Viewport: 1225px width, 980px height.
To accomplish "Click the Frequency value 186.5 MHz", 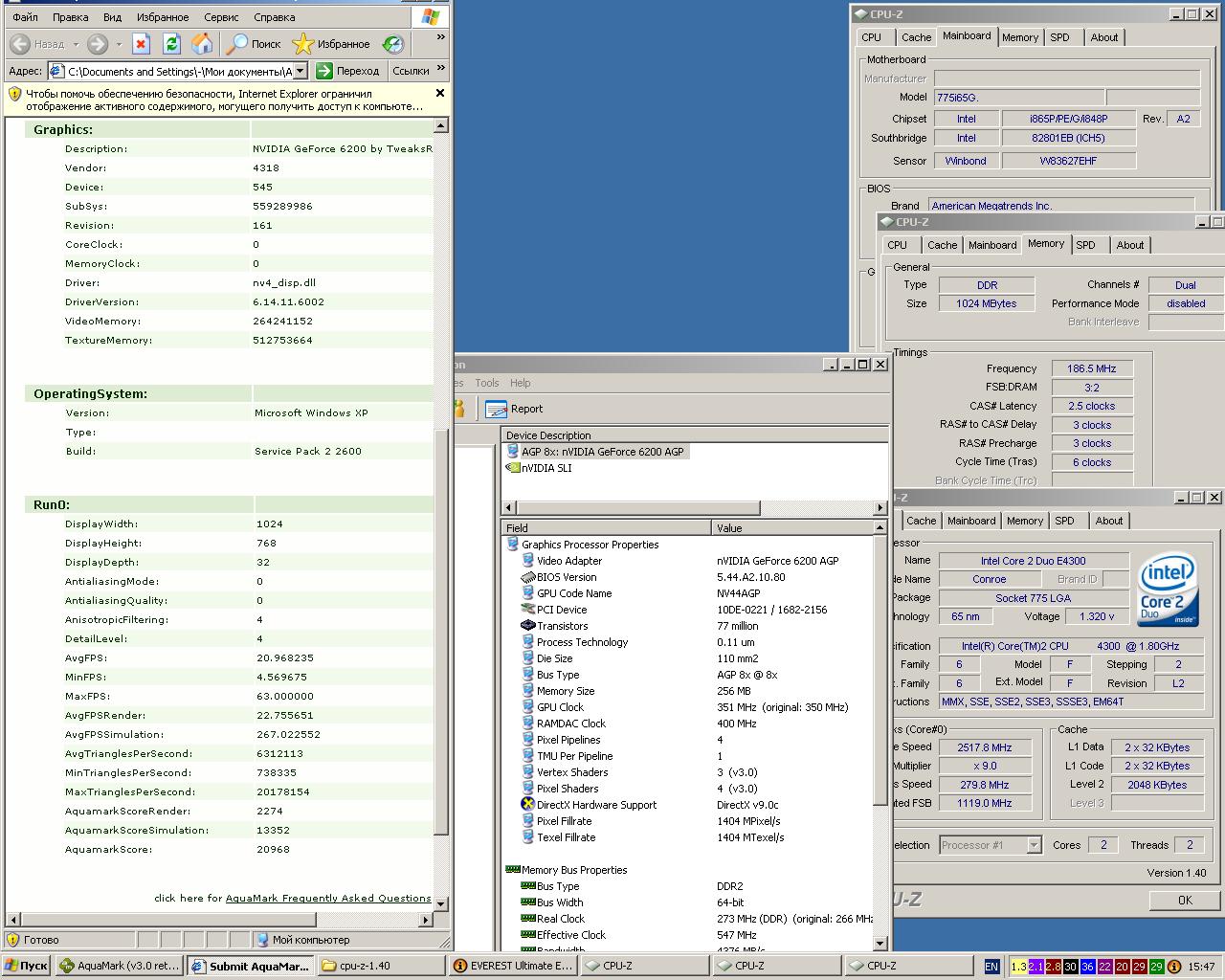I will click(1092, 368).
